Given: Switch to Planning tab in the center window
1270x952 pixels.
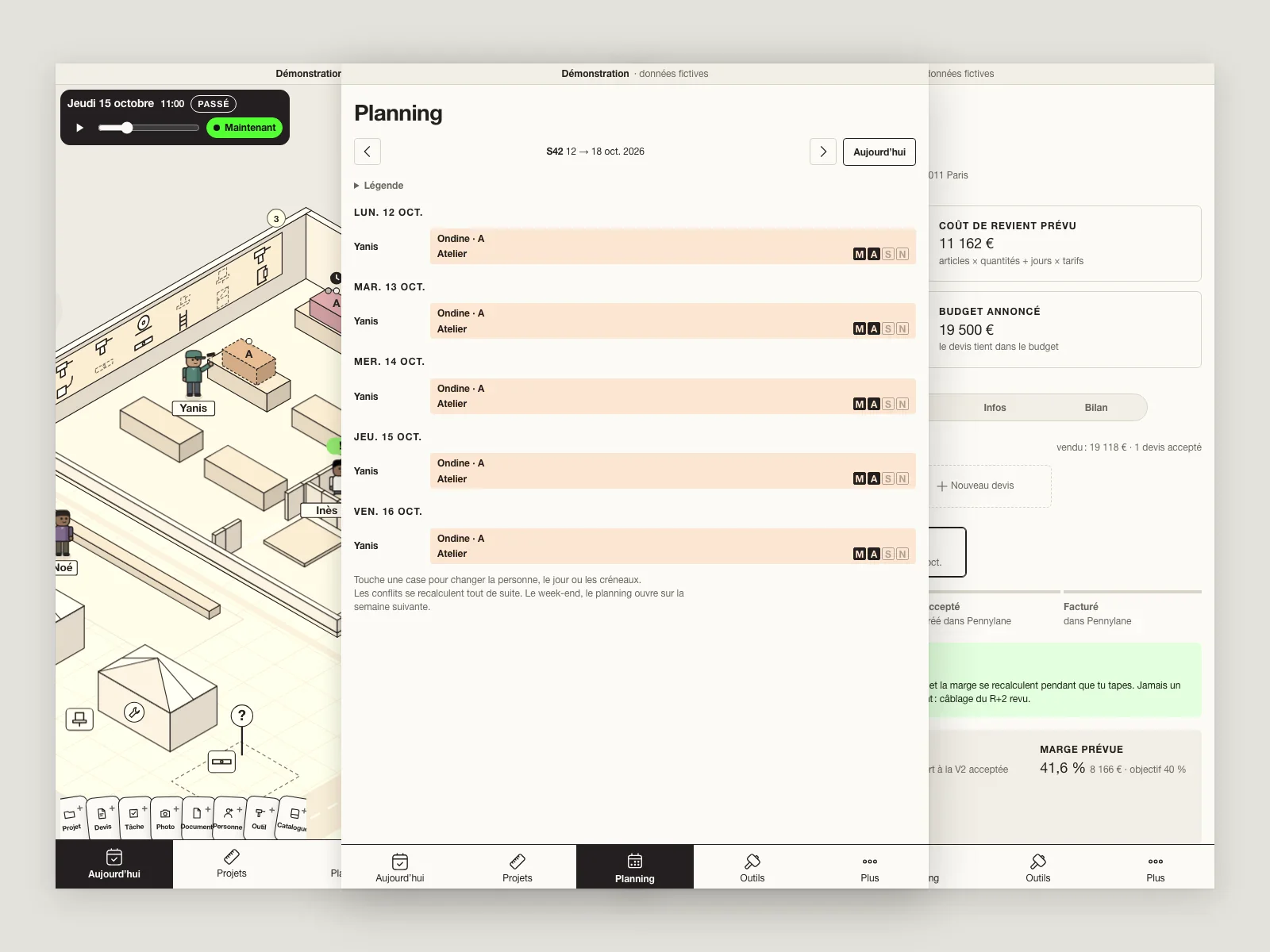Looking at the screenshot, I should point(635,866).
